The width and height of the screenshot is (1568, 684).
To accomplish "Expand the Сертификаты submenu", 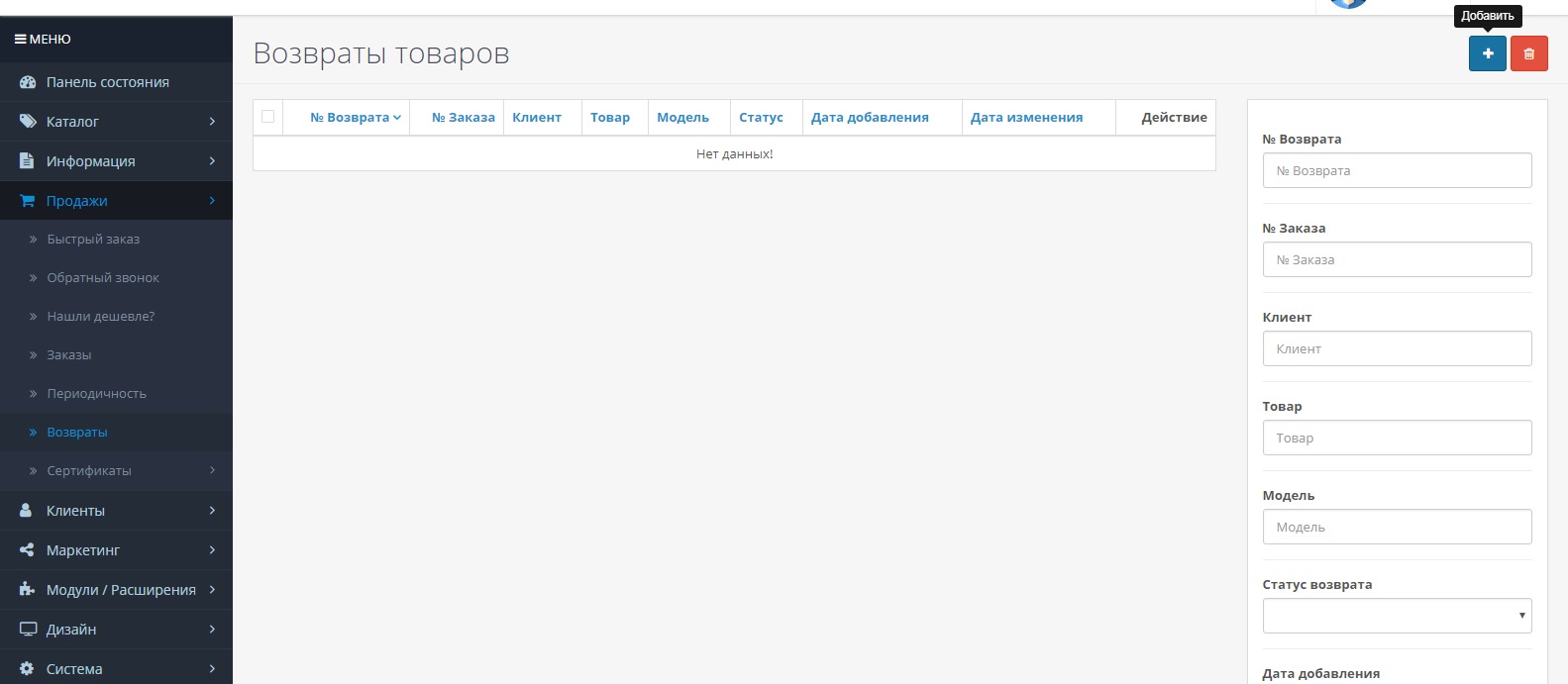I will (x=116, y=471).
